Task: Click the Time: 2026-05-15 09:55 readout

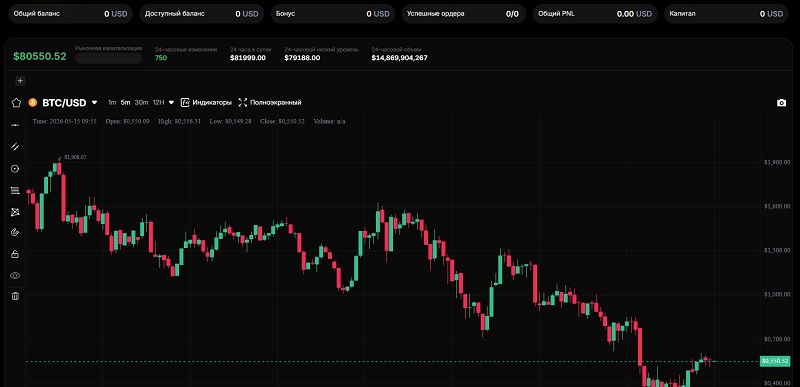Action: (x=65, y=121)
